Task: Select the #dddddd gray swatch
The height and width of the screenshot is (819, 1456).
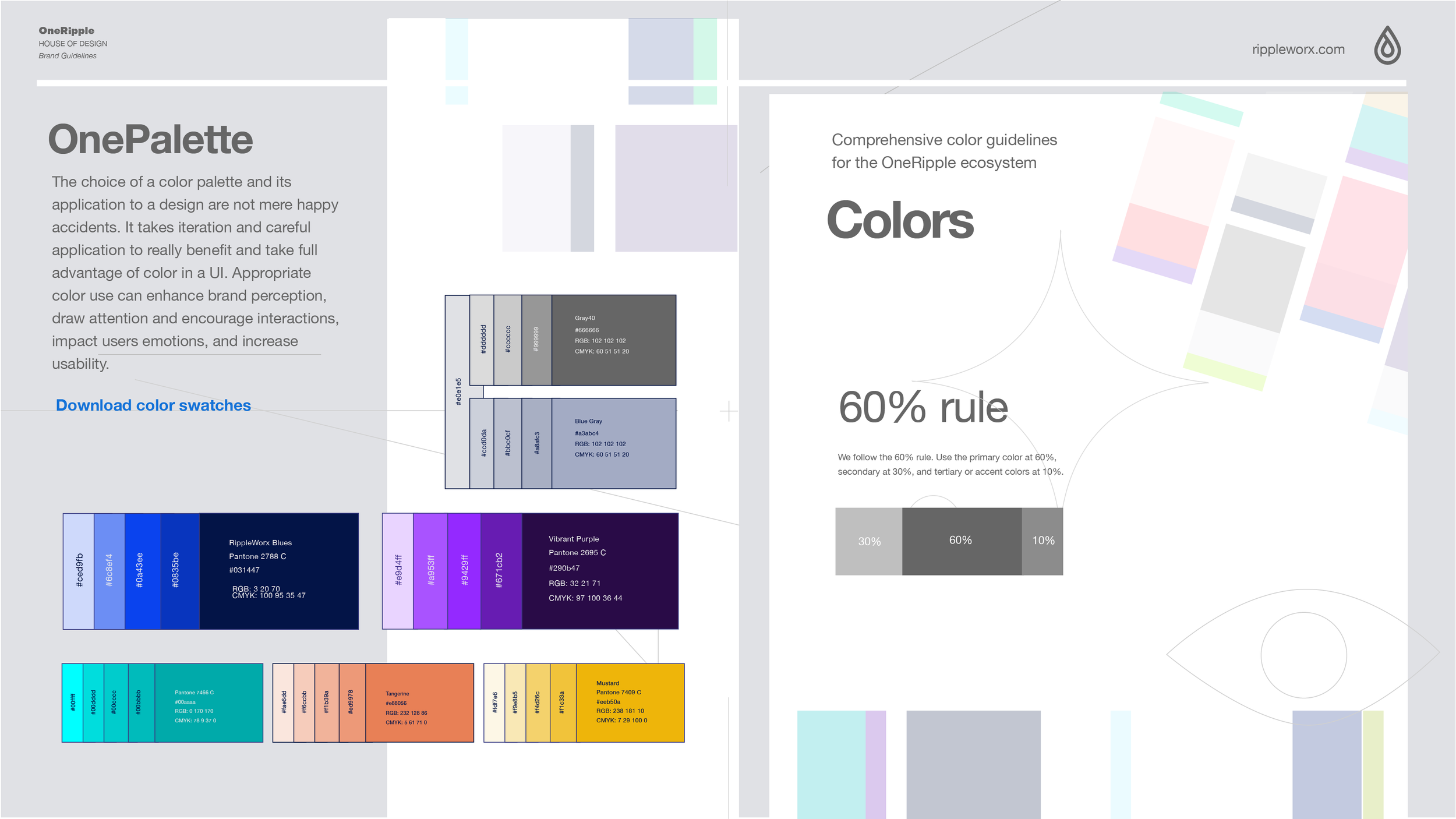Action: [x=482, y=340]
